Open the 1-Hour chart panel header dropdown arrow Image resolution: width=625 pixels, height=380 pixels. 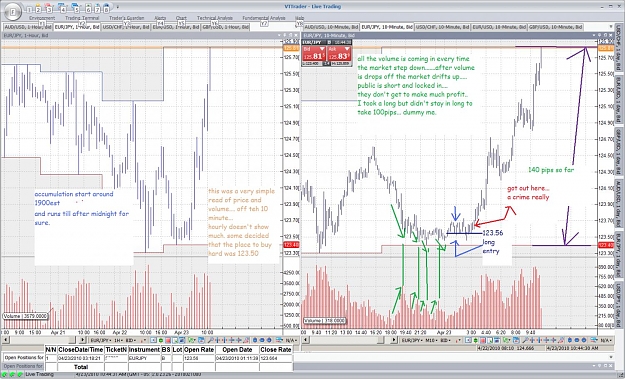[x=279, y=35]
